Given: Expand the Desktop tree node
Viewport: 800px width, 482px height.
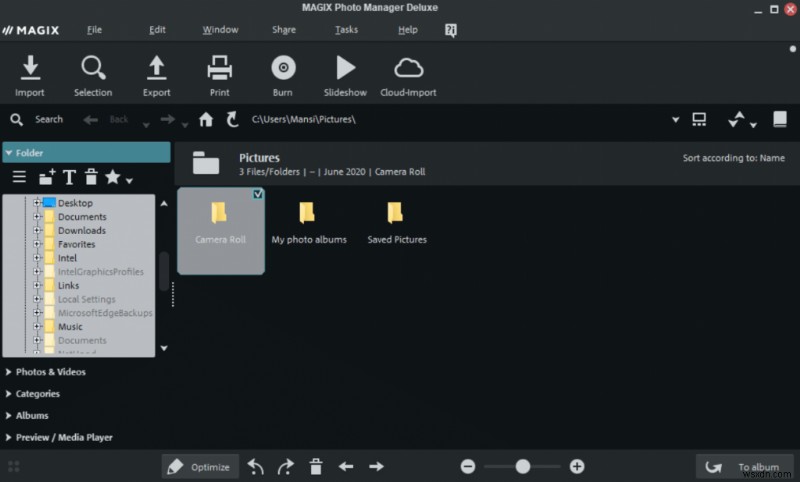Looking at the screenshot, I should point(37,202).
